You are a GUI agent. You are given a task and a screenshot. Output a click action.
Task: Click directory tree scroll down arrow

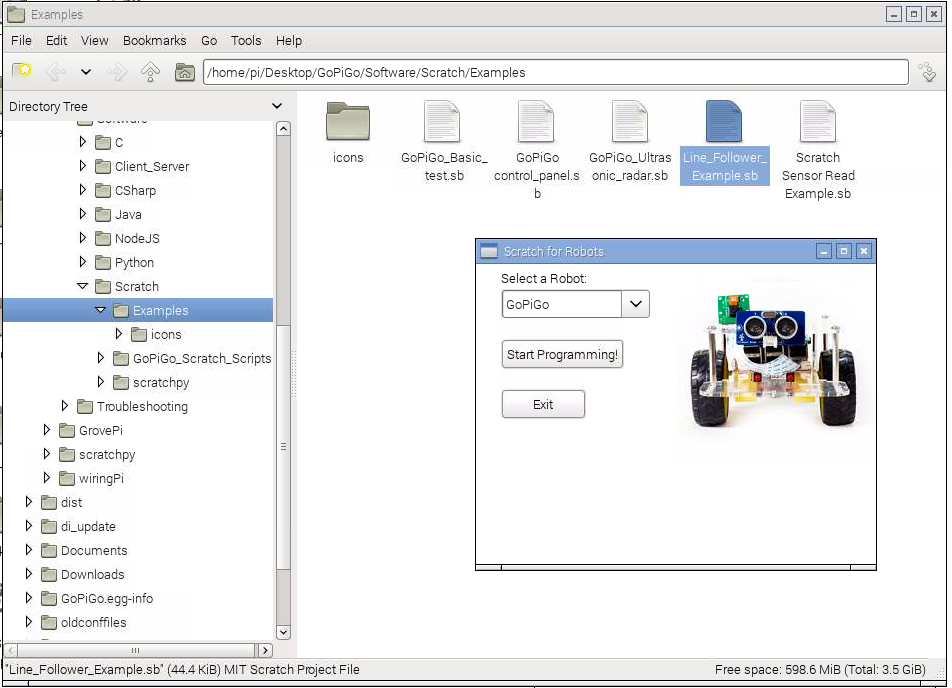tap(283, 632)
